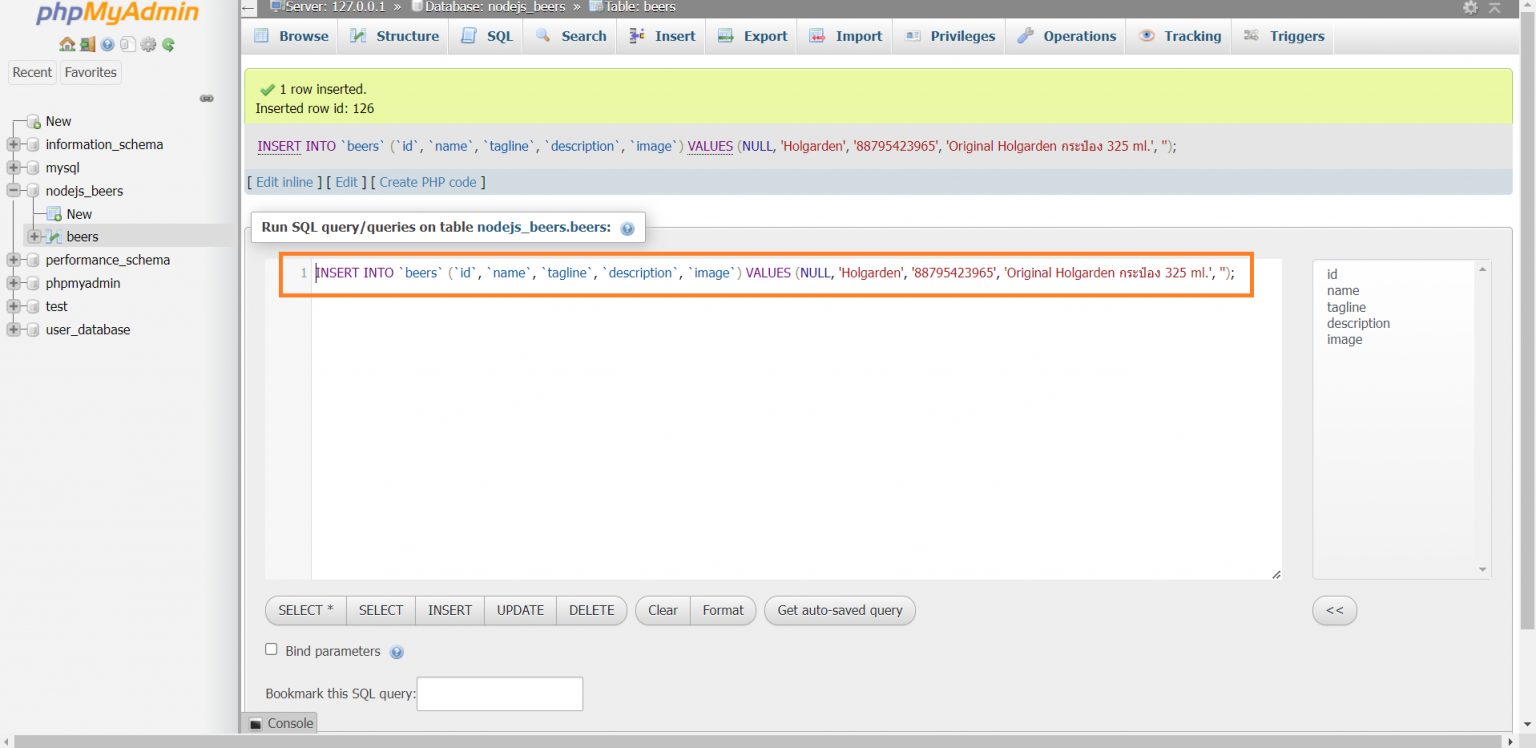This screenshot has width=1536, height=748.
Task: Open documentation via the question mark icon
Action: [x=107, y=44]
